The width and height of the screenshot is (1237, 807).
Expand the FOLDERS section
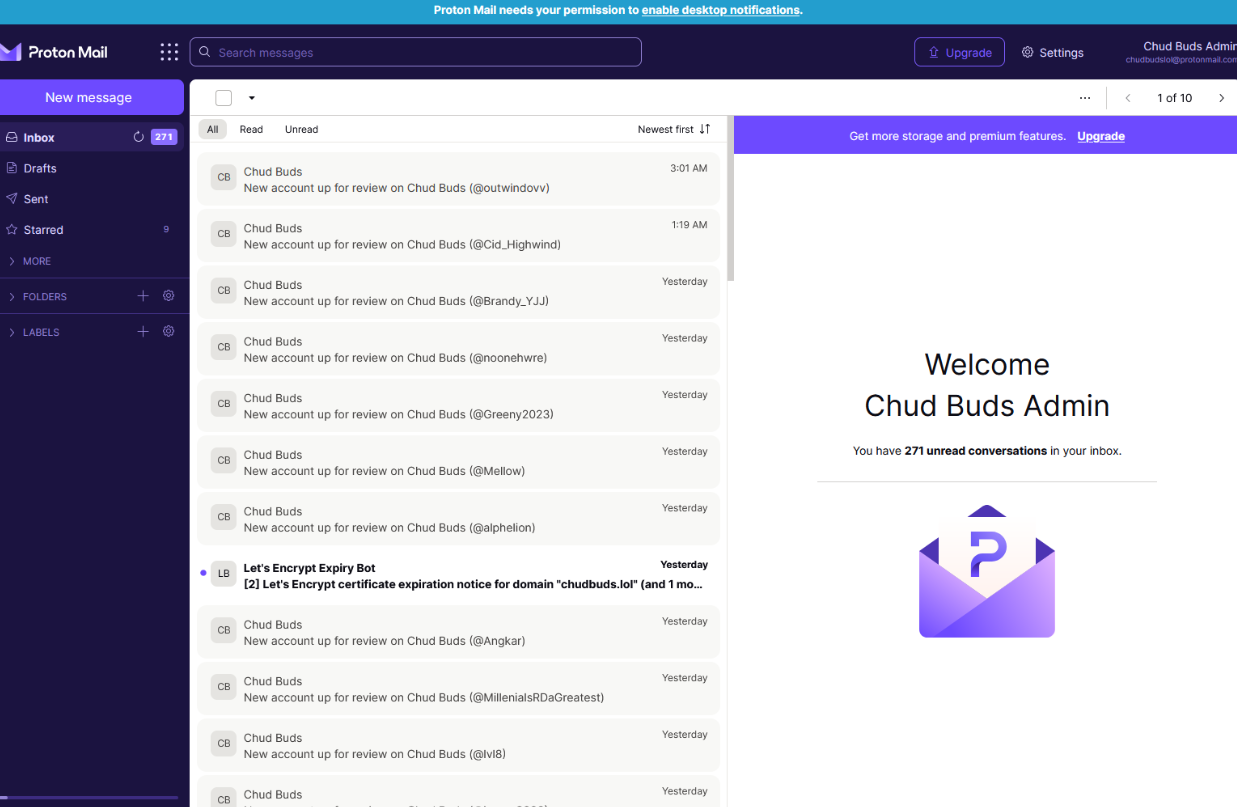38,297
